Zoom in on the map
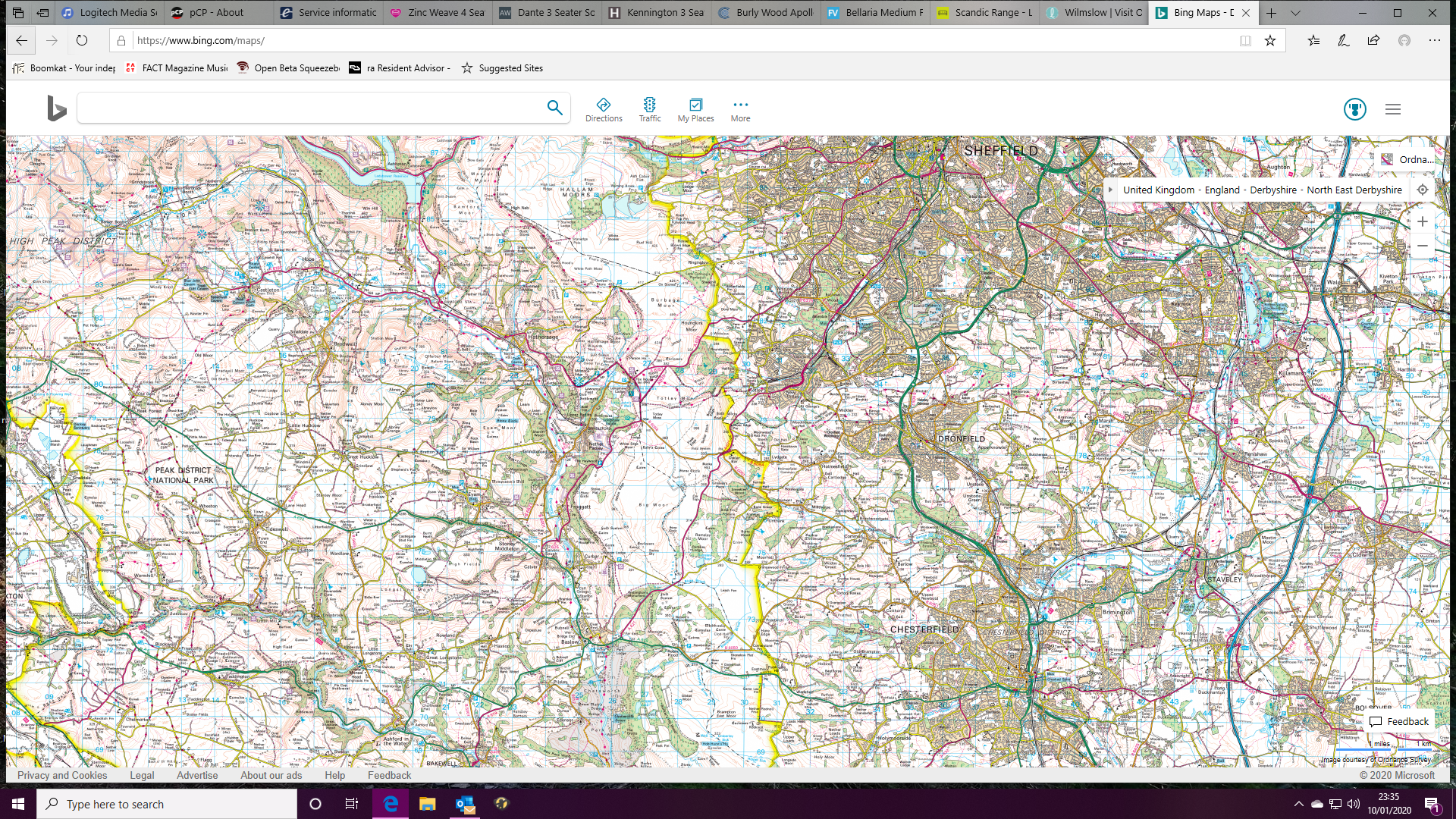This screenshot has height=819, width=1456. (1423, 221)
